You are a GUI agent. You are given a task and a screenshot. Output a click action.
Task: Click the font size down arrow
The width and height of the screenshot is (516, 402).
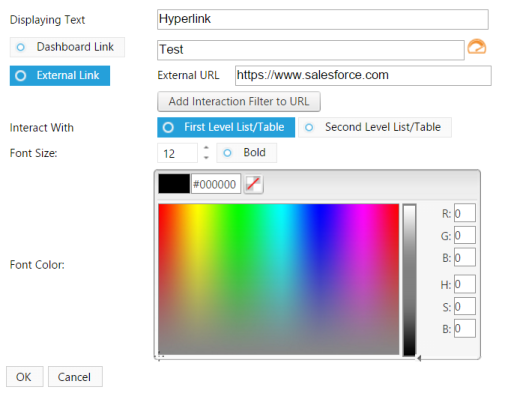(206, 157)
